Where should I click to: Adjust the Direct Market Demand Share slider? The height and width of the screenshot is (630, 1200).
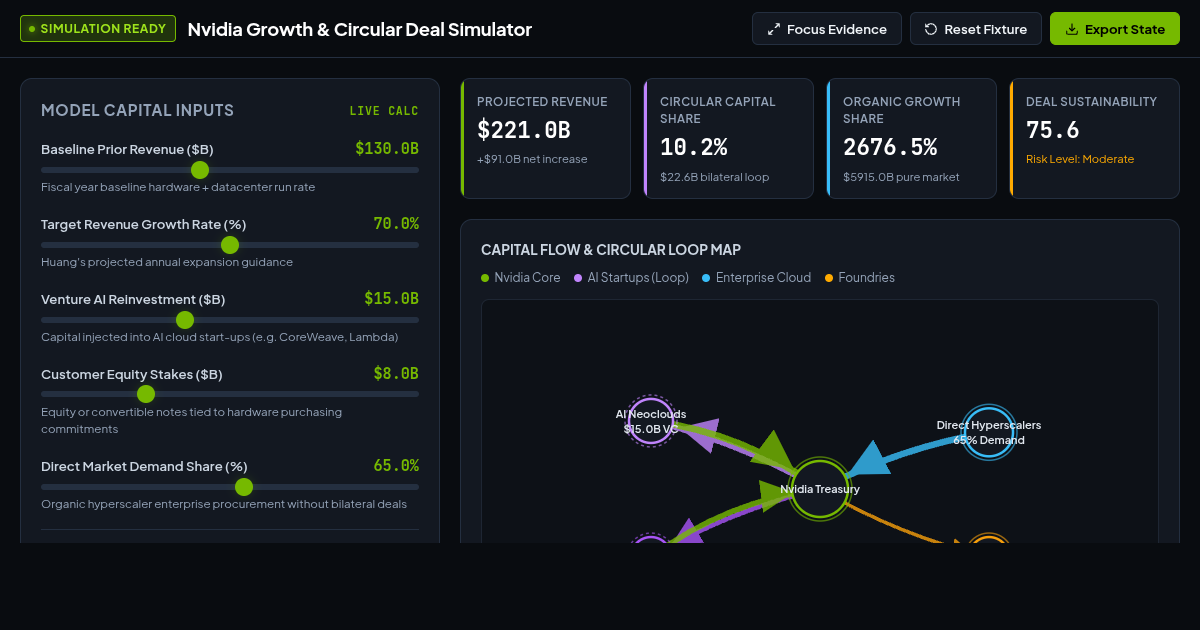coord(230,487)
